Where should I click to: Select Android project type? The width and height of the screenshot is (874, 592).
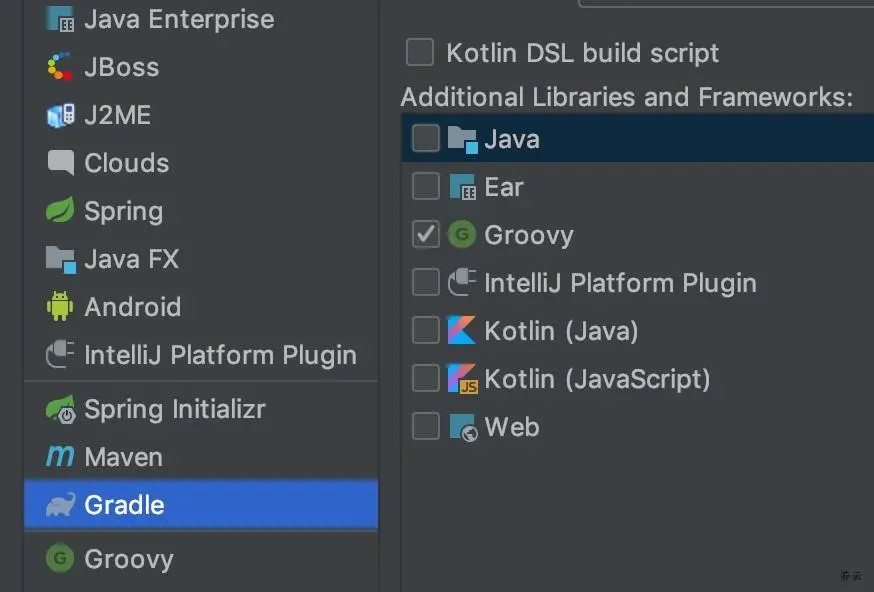click(x=201, y=307)
